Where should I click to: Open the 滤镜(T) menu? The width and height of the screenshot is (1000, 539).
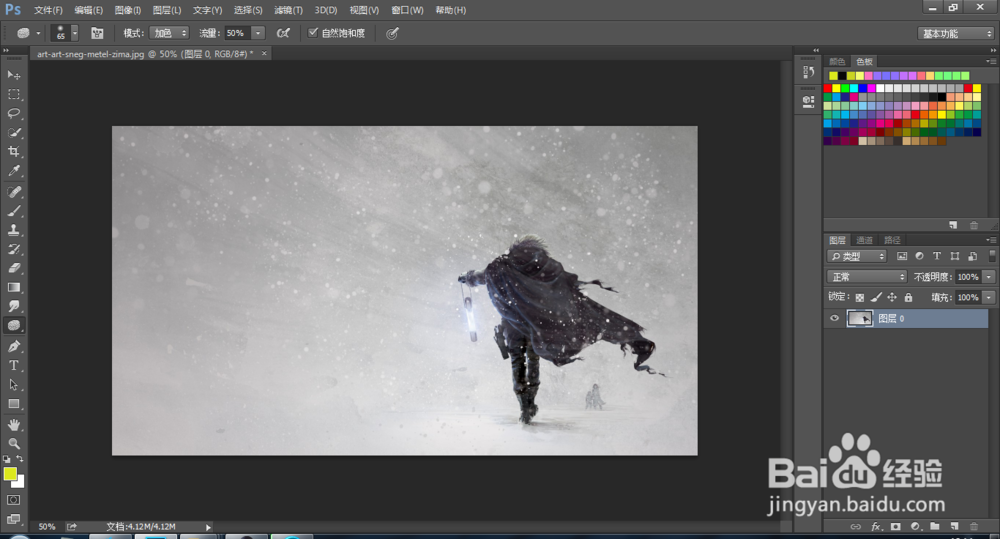288,10
